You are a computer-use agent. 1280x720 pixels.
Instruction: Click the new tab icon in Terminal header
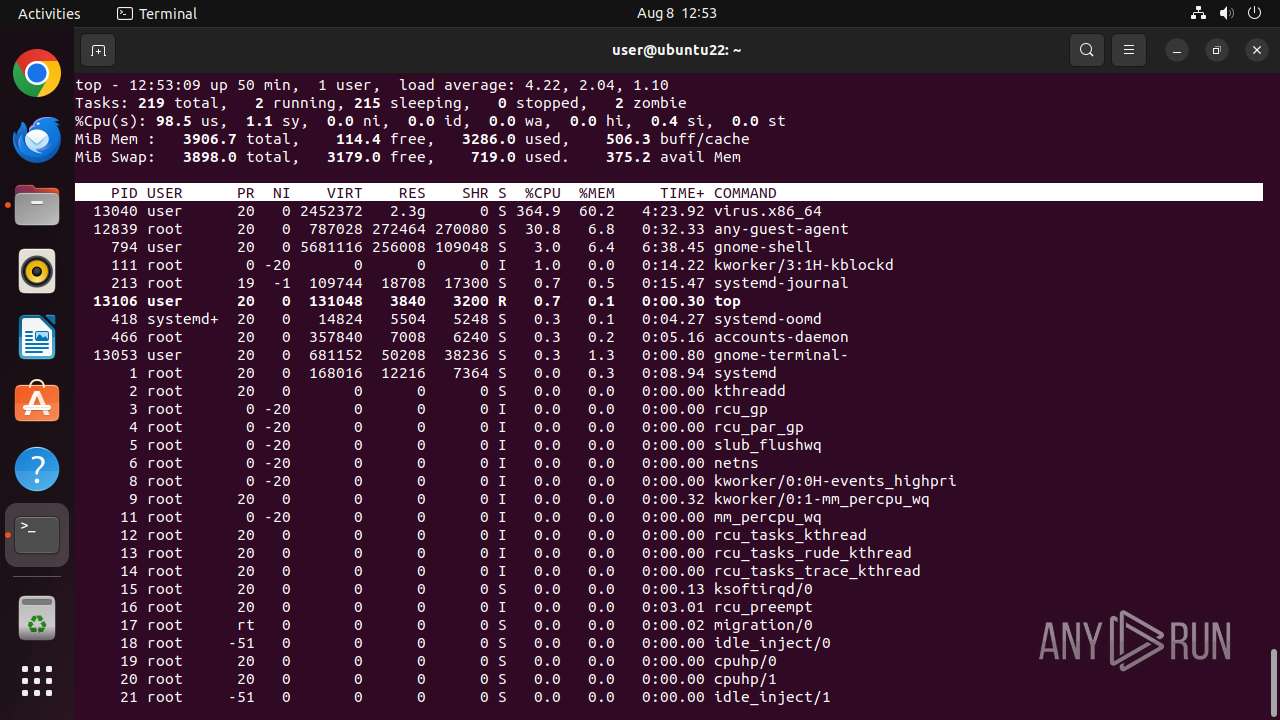coord(97,50)
